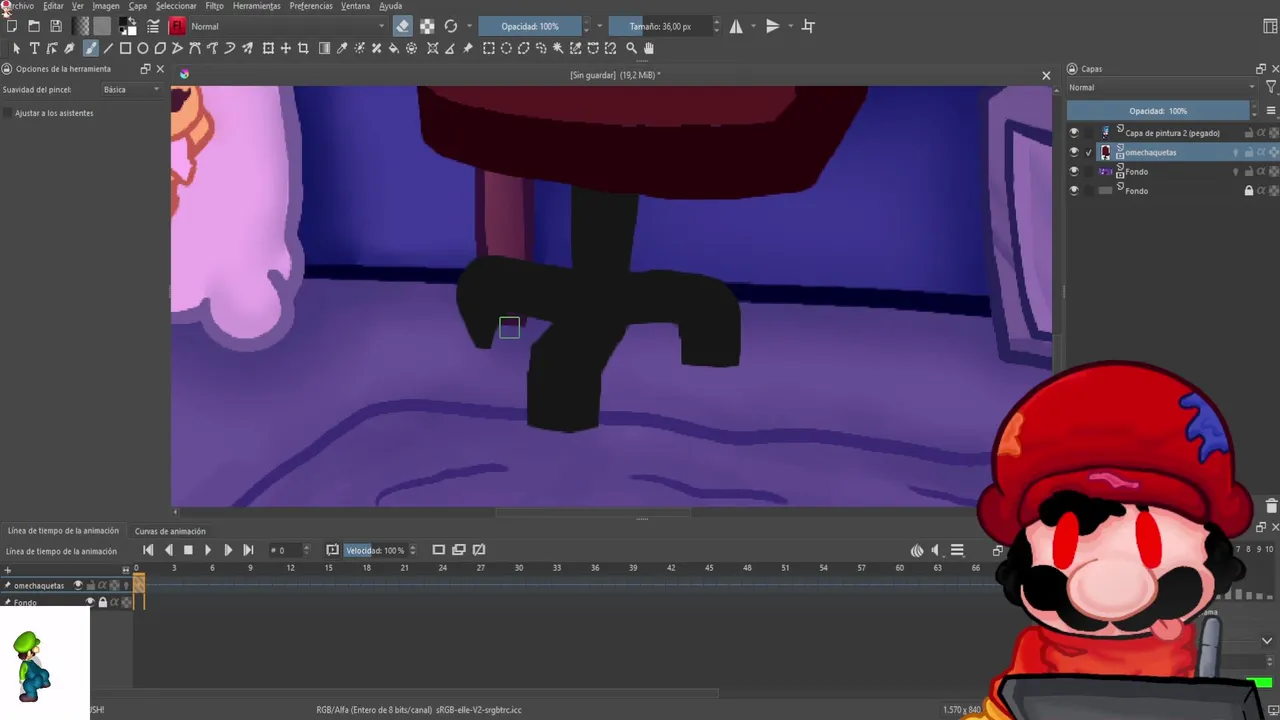1280x720 pixels.
Task: Select the Crop tool
Action: 303,48
